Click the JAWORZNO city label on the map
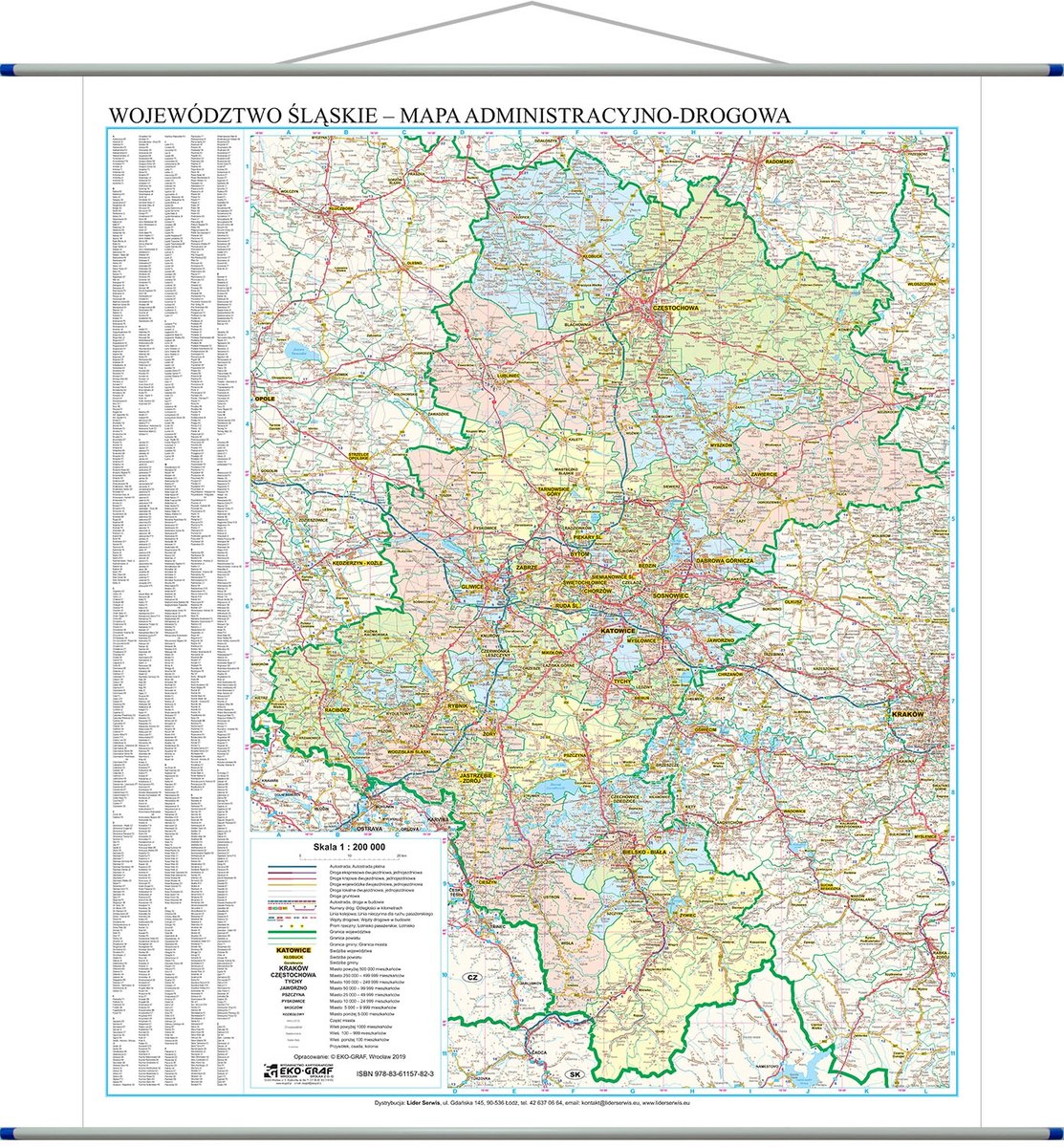1064x1147 pixels. click(720, 638)
